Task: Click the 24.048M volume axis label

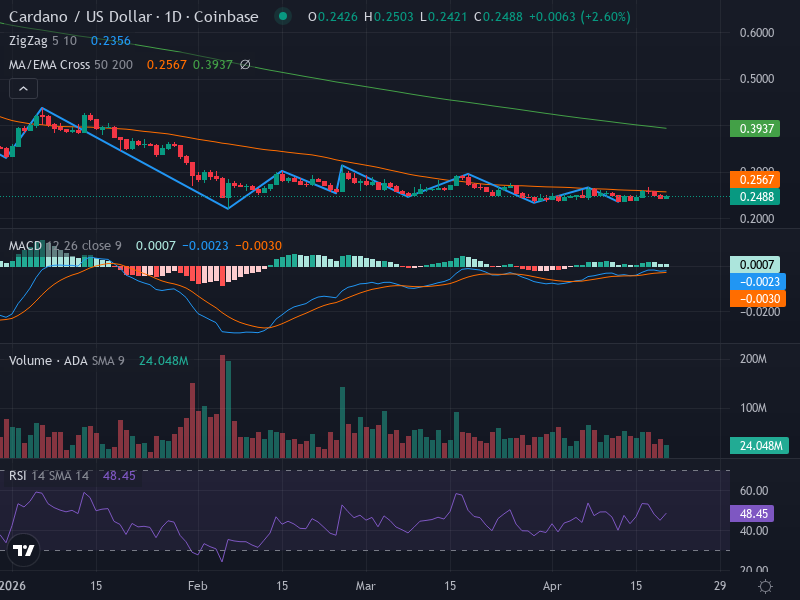Action: point(759,445)
